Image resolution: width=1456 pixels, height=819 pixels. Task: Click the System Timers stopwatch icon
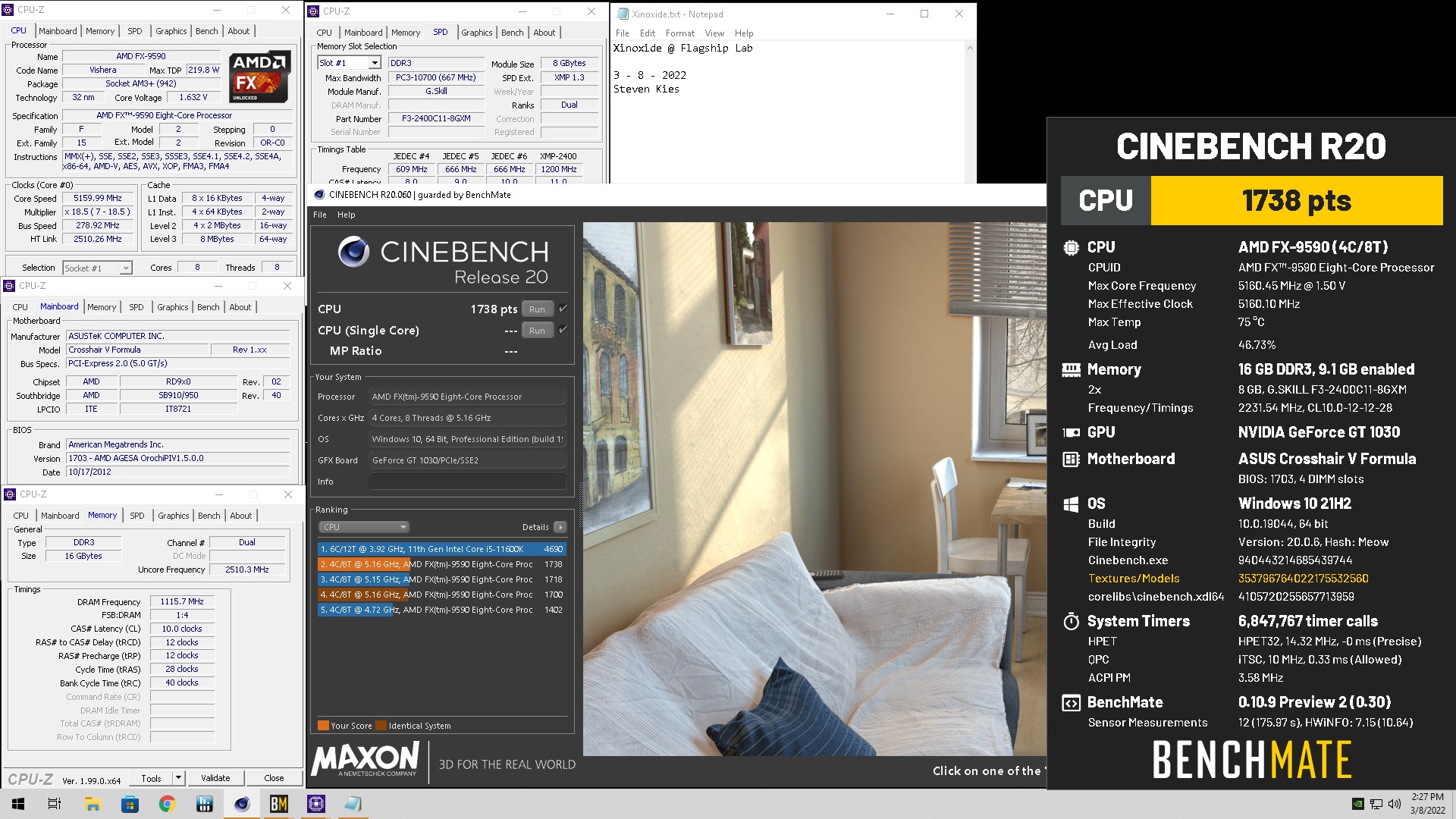click(1071, 621)
